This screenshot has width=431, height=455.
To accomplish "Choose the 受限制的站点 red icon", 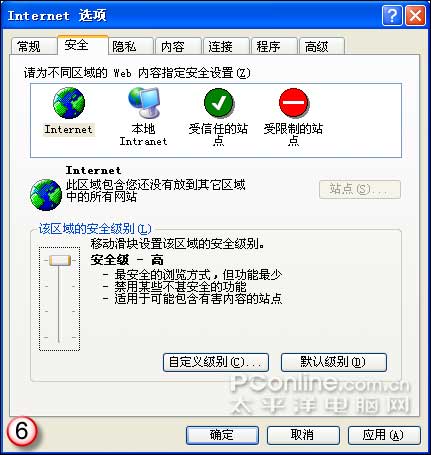I will tap(294, 103).
